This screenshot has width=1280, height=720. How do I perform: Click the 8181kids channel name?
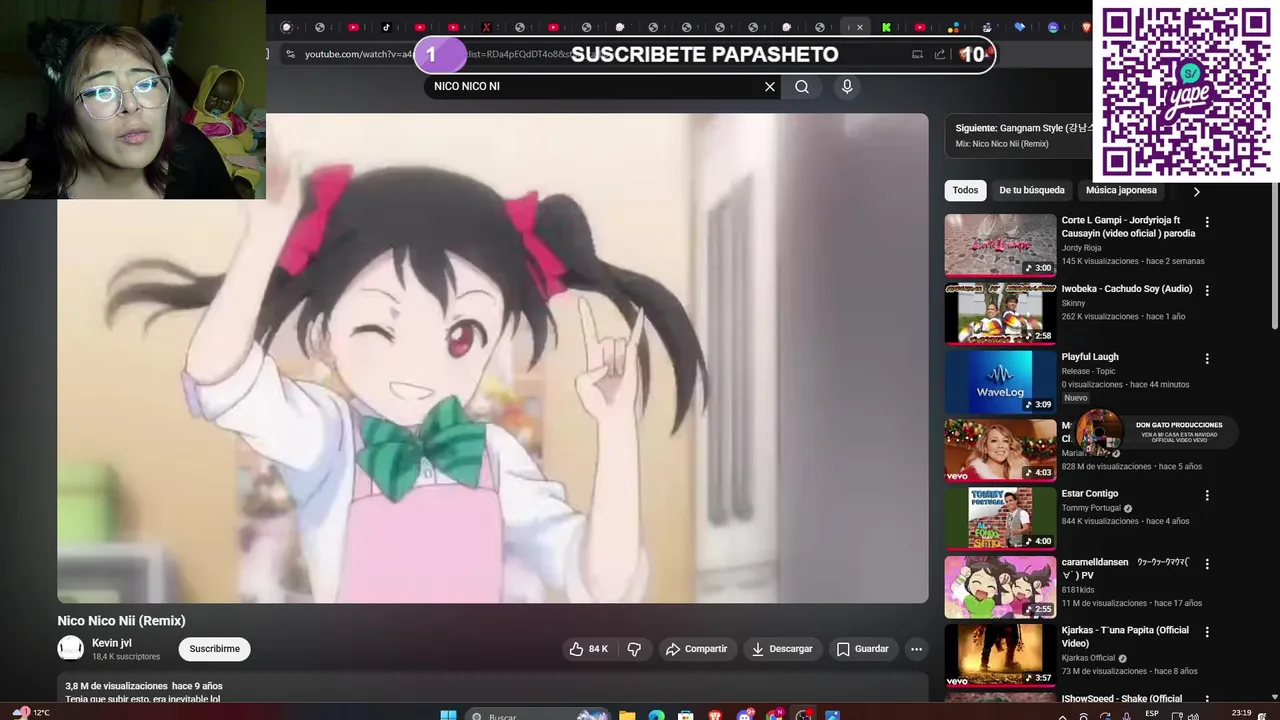[1078, 590]
